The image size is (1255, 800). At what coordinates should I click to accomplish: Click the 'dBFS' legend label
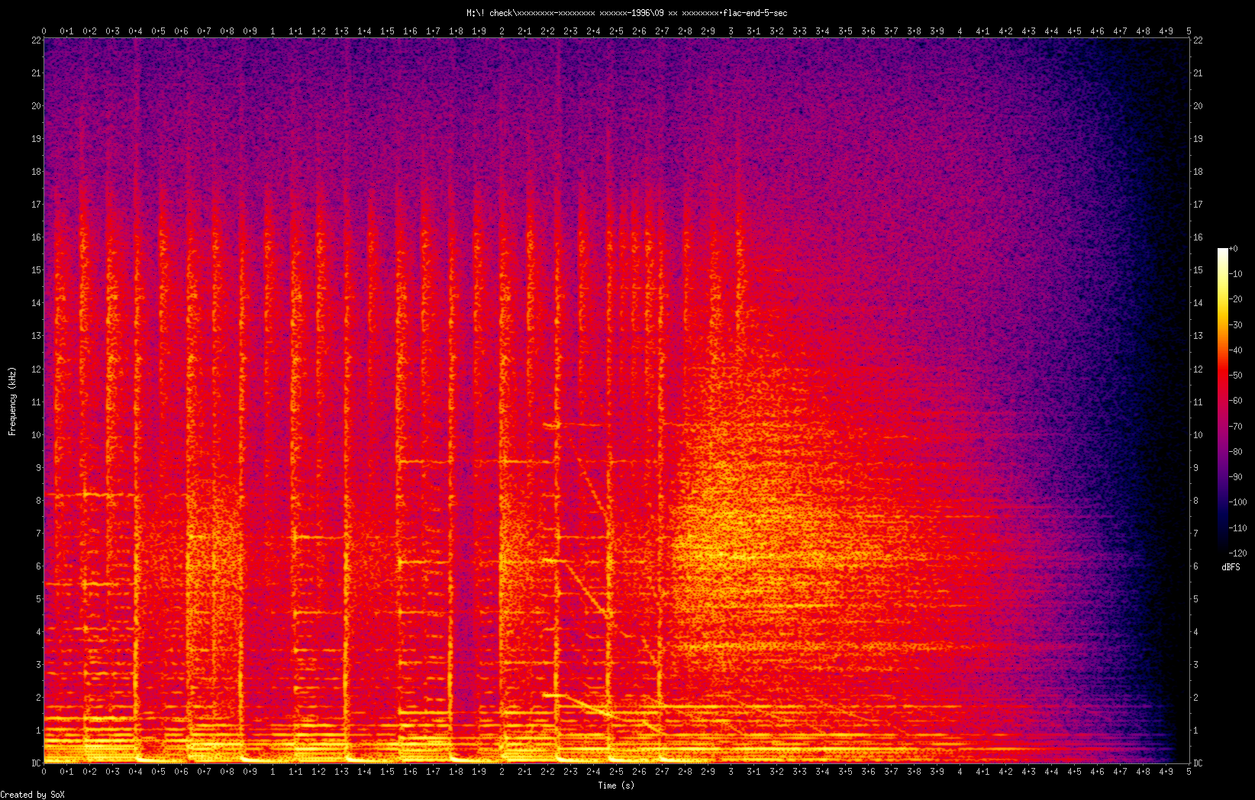tap(1231, 567)
